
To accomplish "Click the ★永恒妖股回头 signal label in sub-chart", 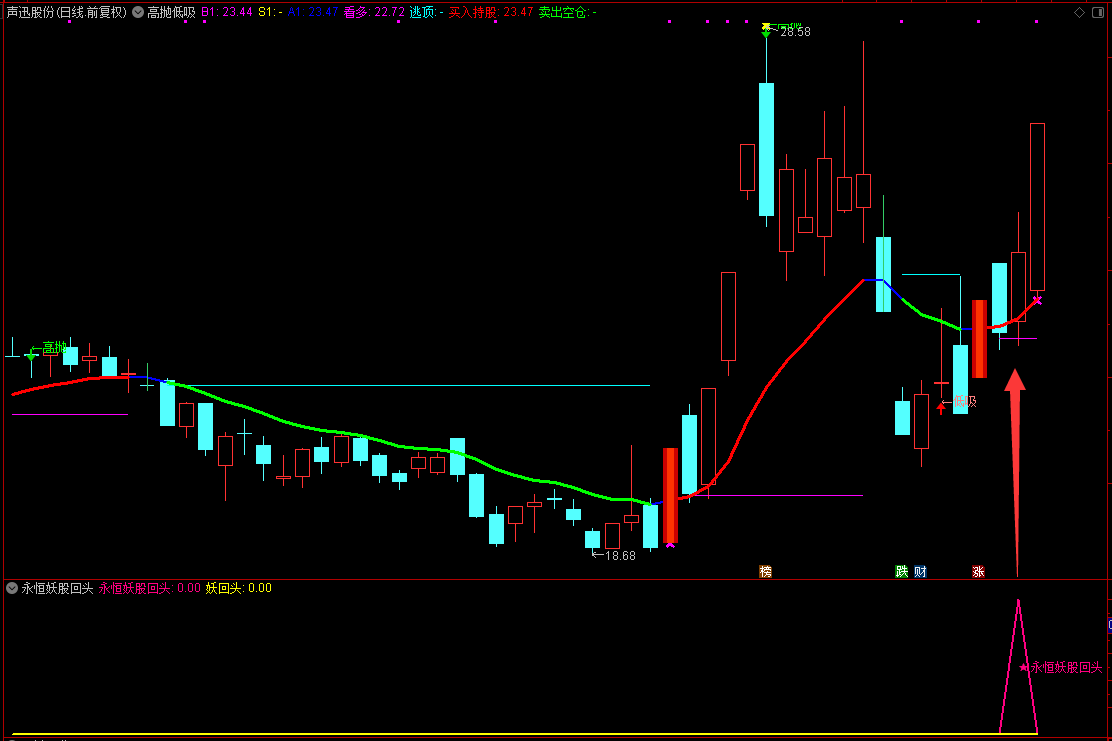I will point(1060,667).
